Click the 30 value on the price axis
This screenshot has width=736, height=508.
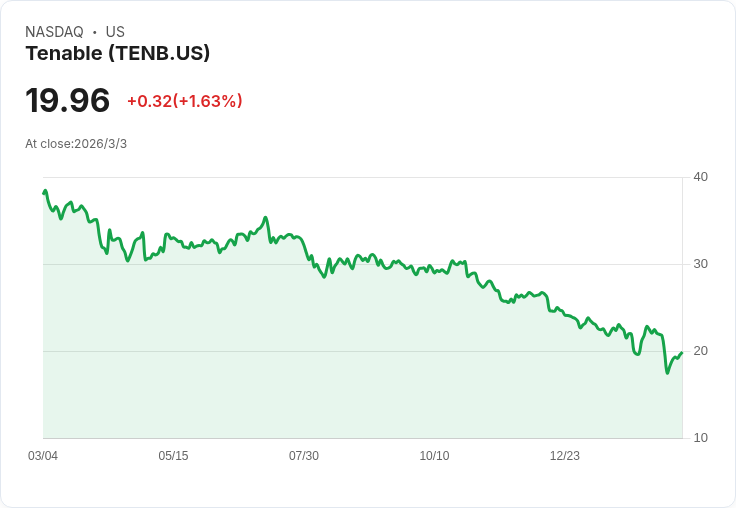pyautogui.click(x=700, y=264)
